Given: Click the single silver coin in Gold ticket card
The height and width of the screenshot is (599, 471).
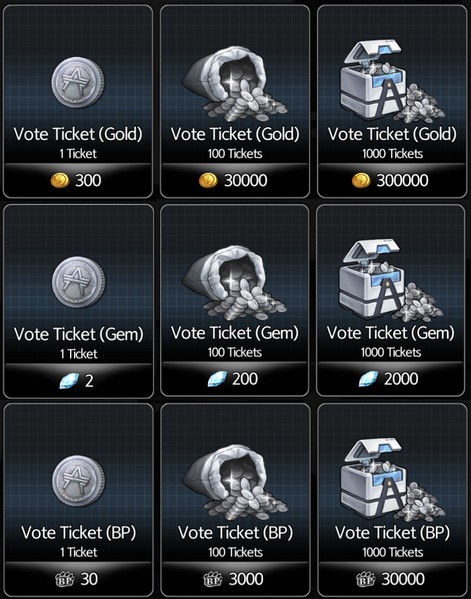Looking at the screenshot, I should click(78, 82).
